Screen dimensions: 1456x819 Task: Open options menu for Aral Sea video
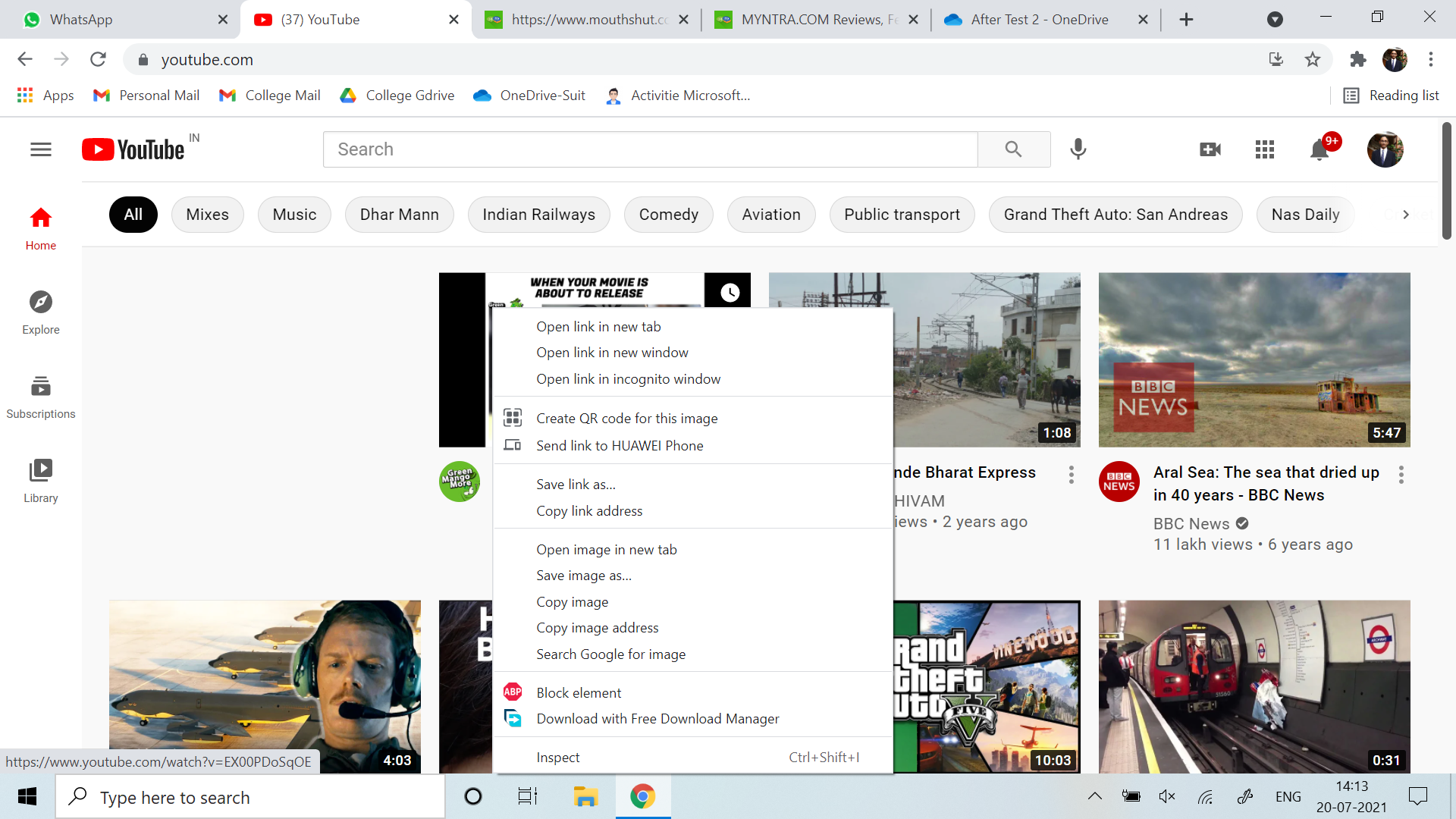1401,475
